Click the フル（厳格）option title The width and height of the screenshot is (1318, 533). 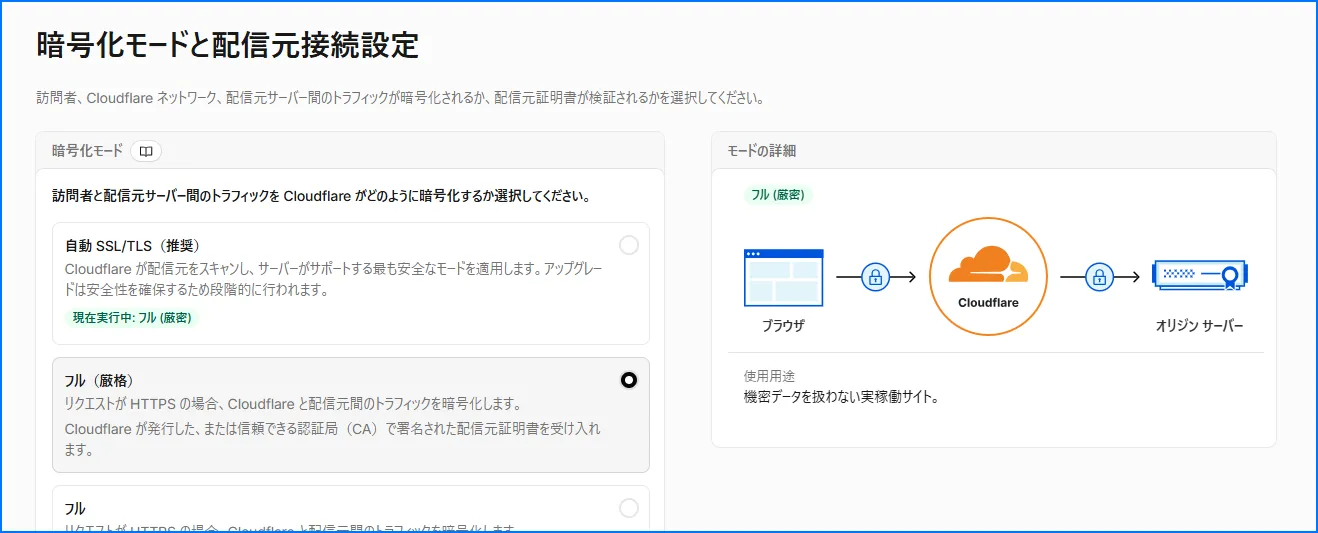click(x=99, y=381)
